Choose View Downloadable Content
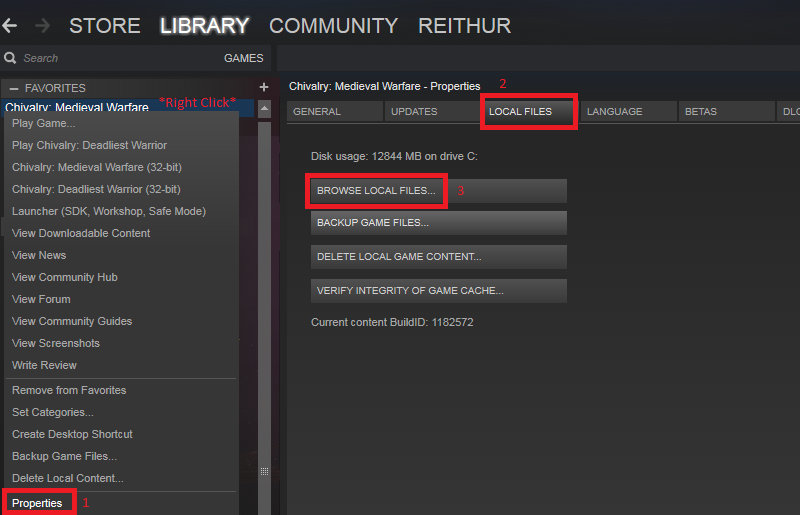Image resolution: width=800 pixels, height=515 pixels. point(121,233)
